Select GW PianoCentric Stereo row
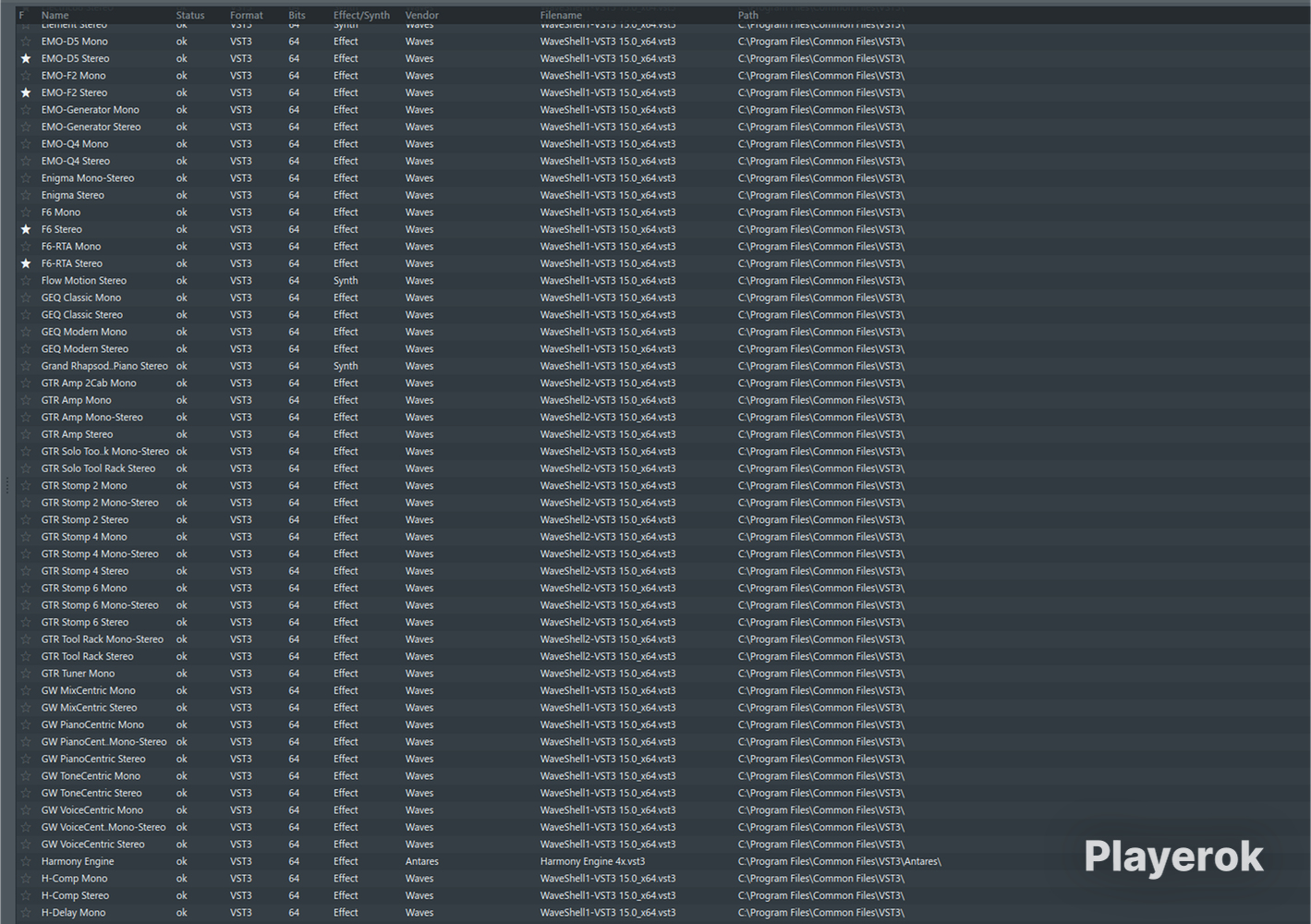This screenshot has width=1311, height=924. pyautogui.click(x=93, y=760)
